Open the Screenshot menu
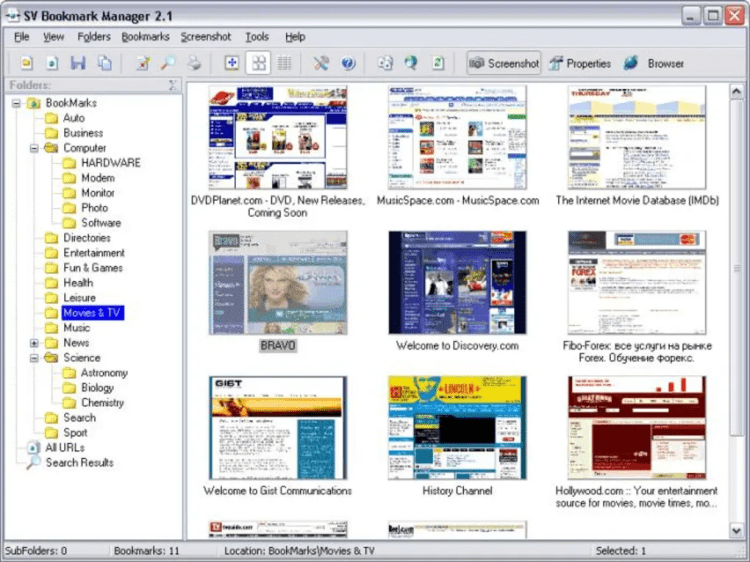The height and width of the screenshot is (562, 750). [206, 37]
